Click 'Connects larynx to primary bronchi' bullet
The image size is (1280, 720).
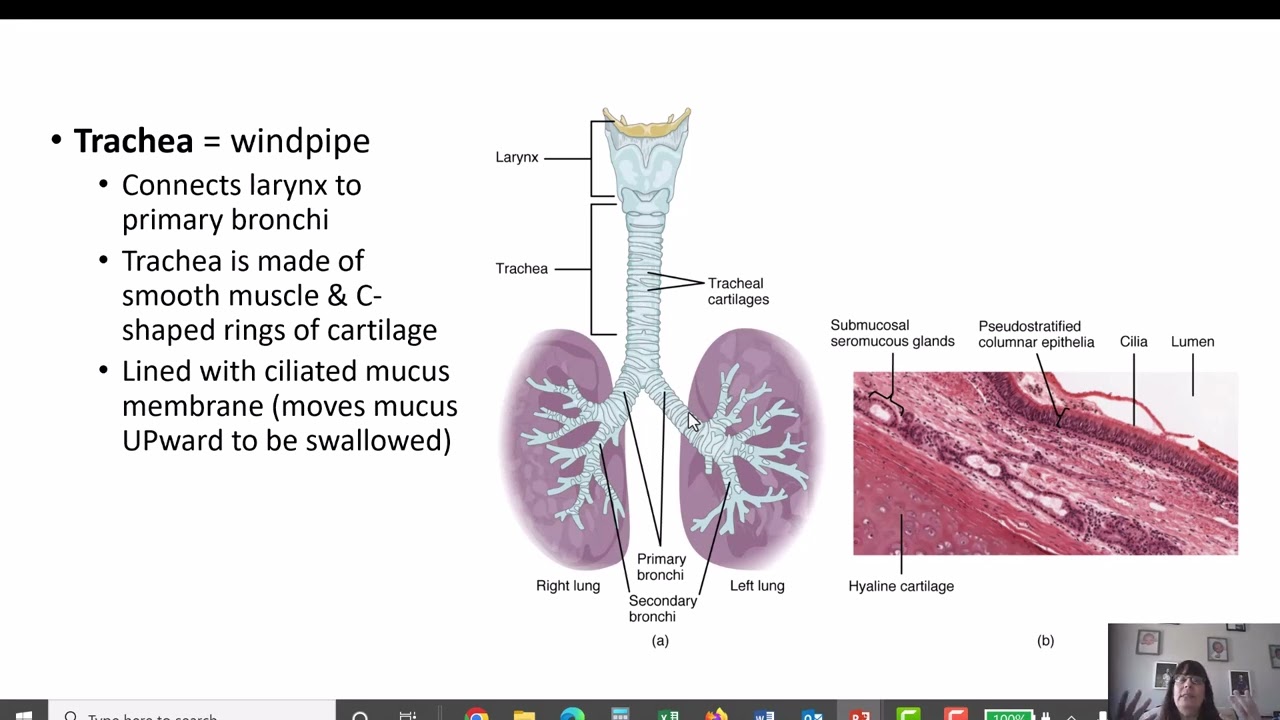coord(241,202)
